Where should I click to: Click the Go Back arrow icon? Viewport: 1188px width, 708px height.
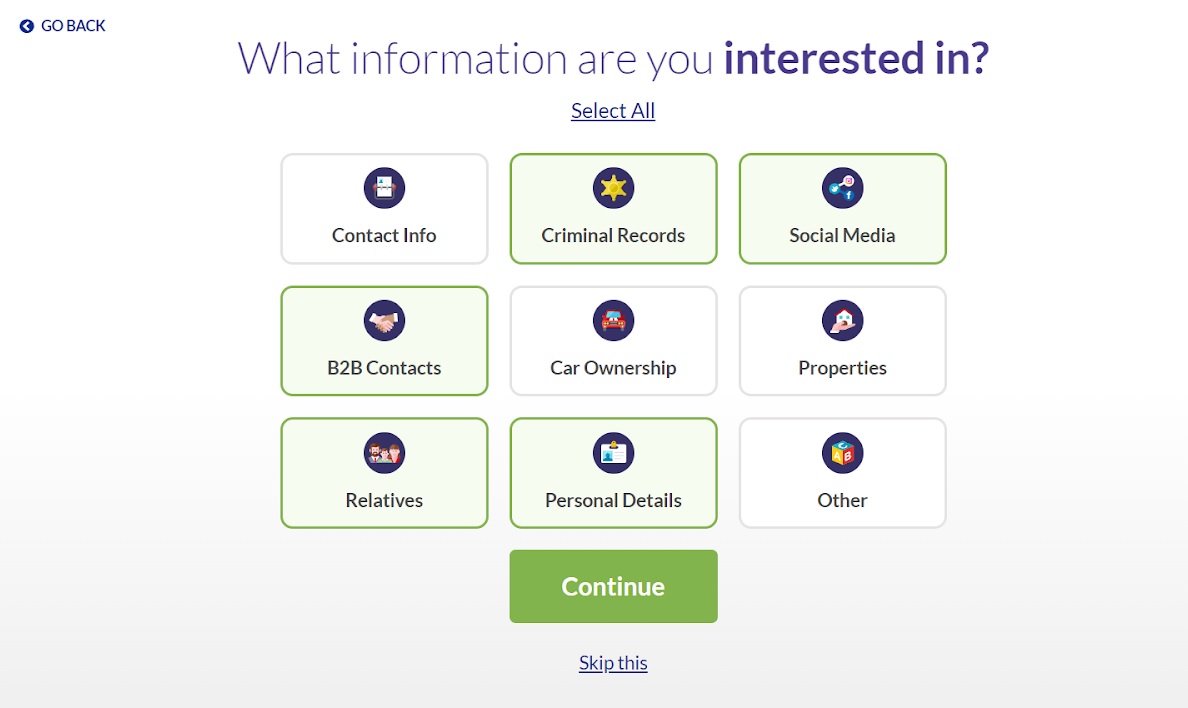coord(27,26)
